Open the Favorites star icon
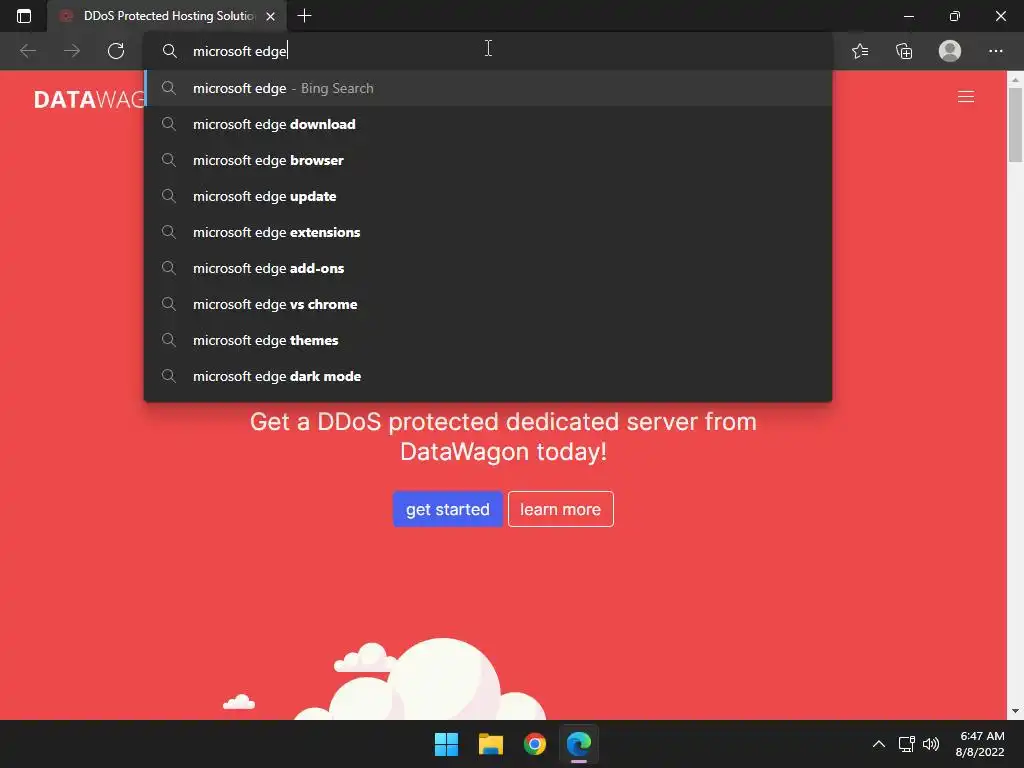 pos(860,51)
